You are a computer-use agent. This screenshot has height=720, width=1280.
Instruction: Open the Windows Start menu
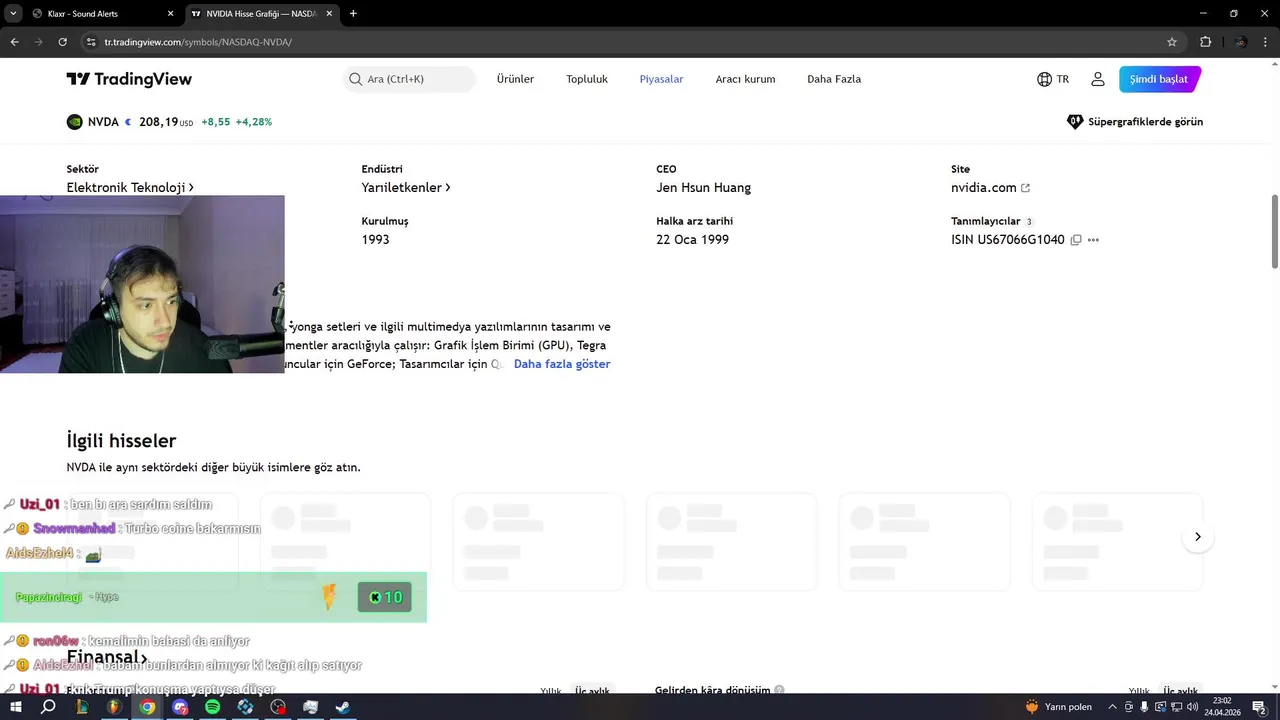(x=16, y=707)
